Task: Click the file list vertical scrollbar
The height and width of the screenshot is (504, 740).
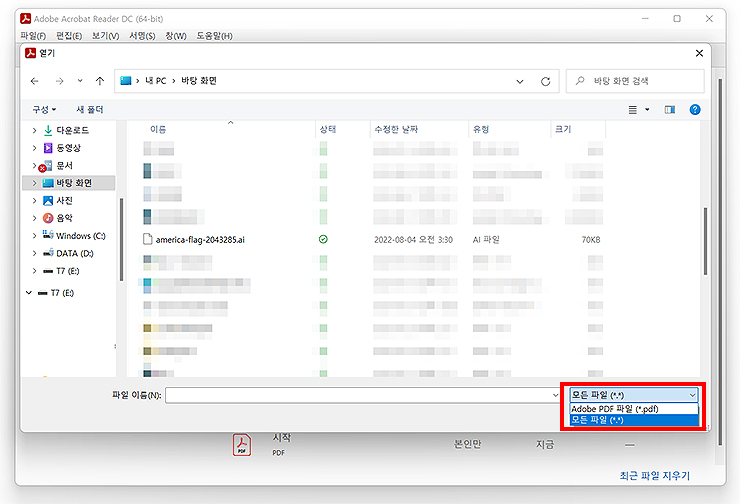Action: (x=706, y=241)
